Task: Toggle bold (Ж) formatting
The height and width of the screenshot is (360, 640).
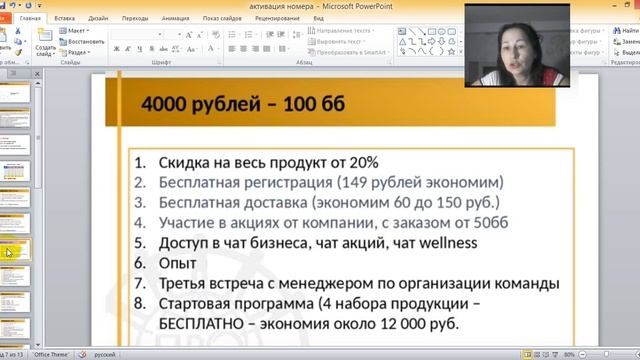Action: (117, 49)
